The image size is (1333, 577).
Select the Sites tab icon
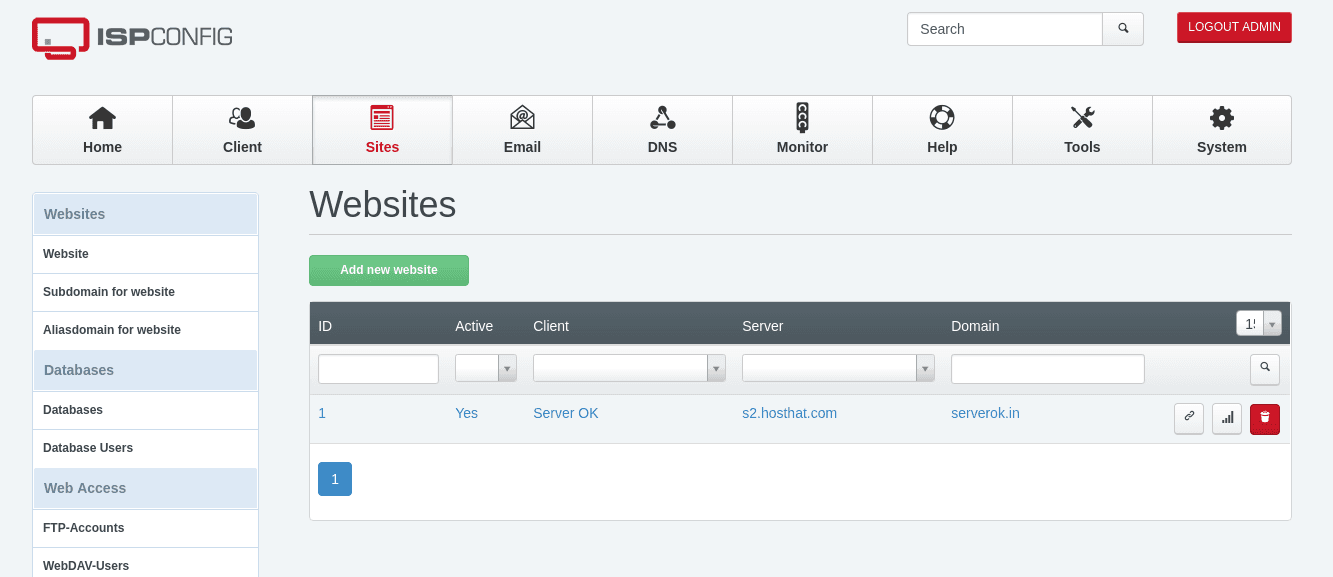pos(382,118)
